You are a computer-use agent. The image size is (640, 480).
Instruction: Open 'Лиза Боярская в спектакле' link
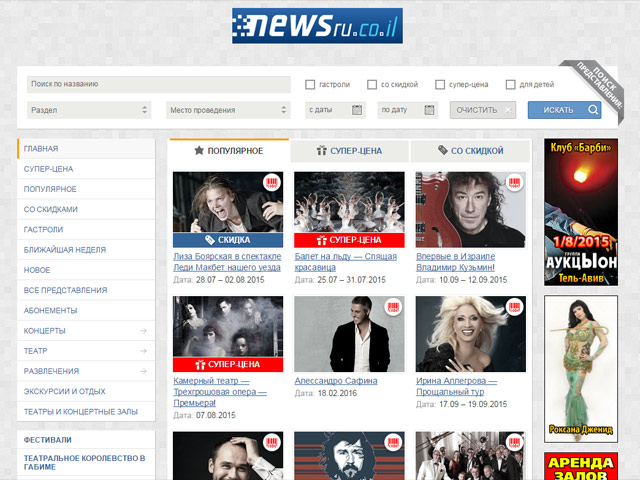pos(227,262)
